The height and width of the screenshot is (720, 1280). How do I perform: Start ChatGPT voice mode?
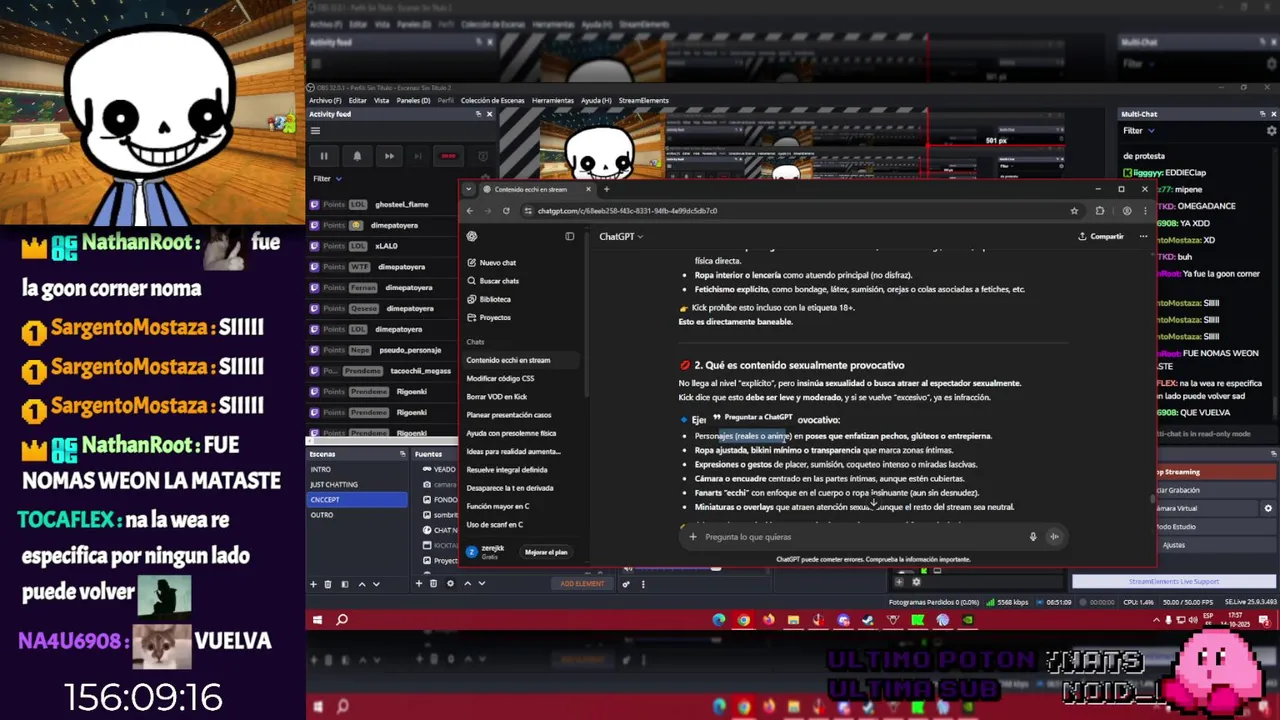pyautogui.click(x=1054, y=537)
